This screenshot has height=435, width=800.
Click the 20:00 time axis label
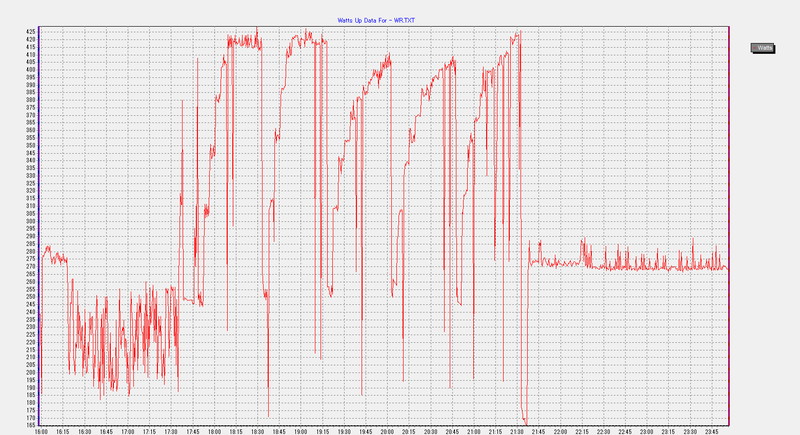(x=387, y=431)
